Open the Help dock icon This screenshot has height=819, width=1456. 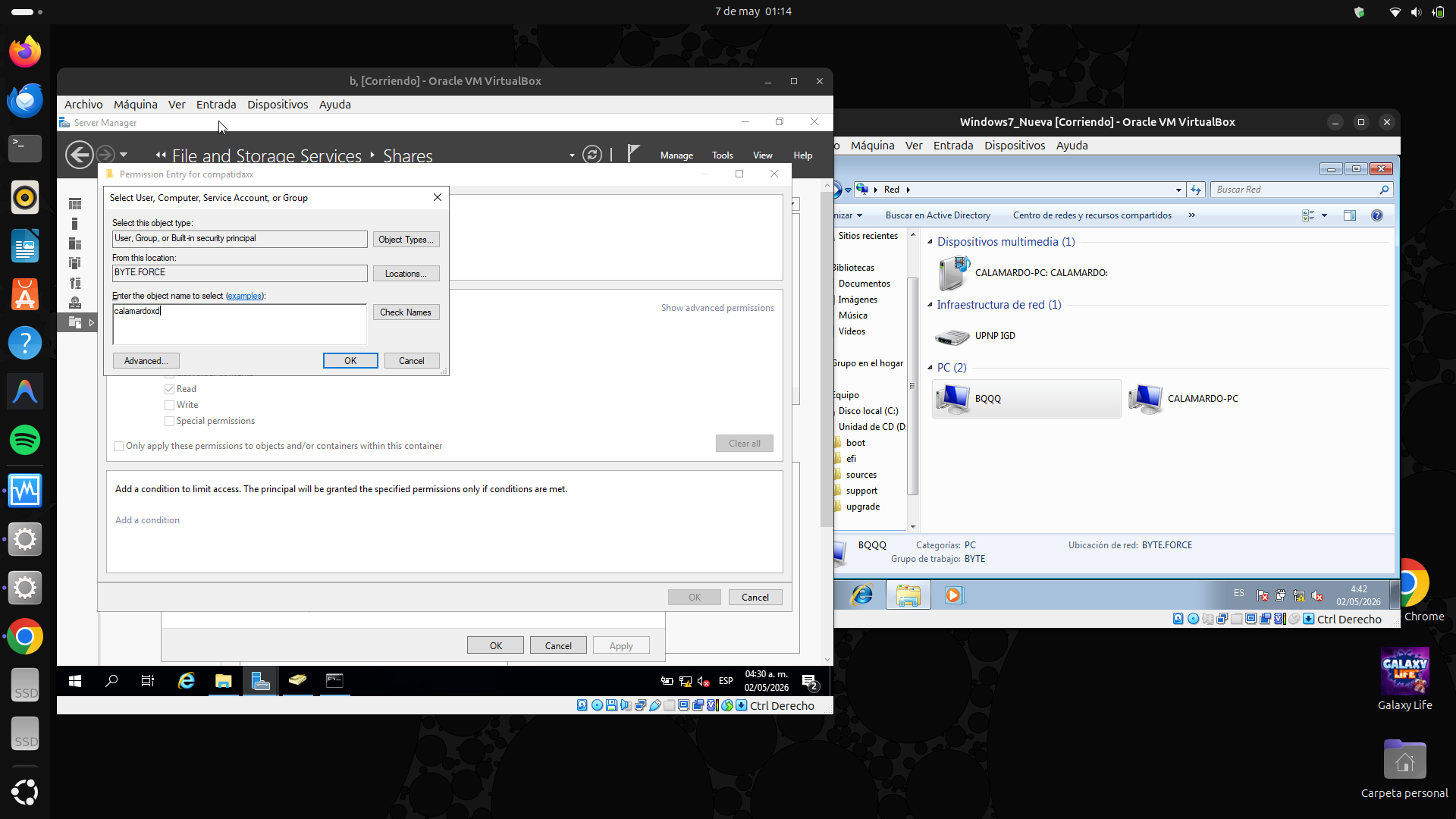pos(25,343)
